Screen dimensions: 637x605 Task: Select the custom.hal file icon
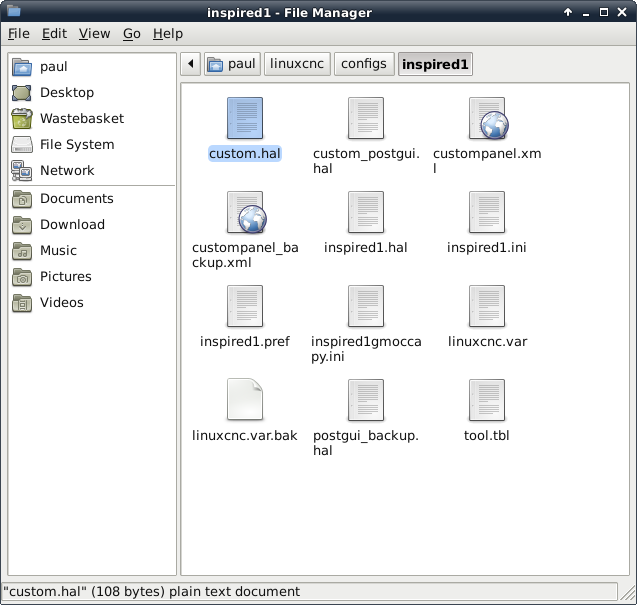[x=245, y=118]
